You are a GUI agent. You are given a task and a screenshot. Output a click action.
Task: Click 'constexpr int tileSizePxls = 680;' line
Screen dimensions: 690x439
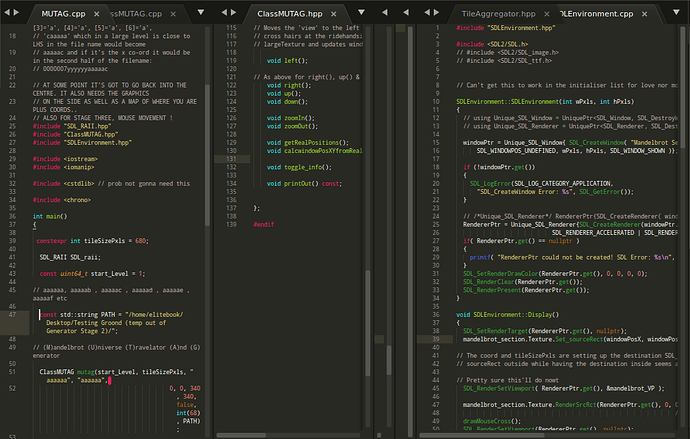(x=92, y=241)
